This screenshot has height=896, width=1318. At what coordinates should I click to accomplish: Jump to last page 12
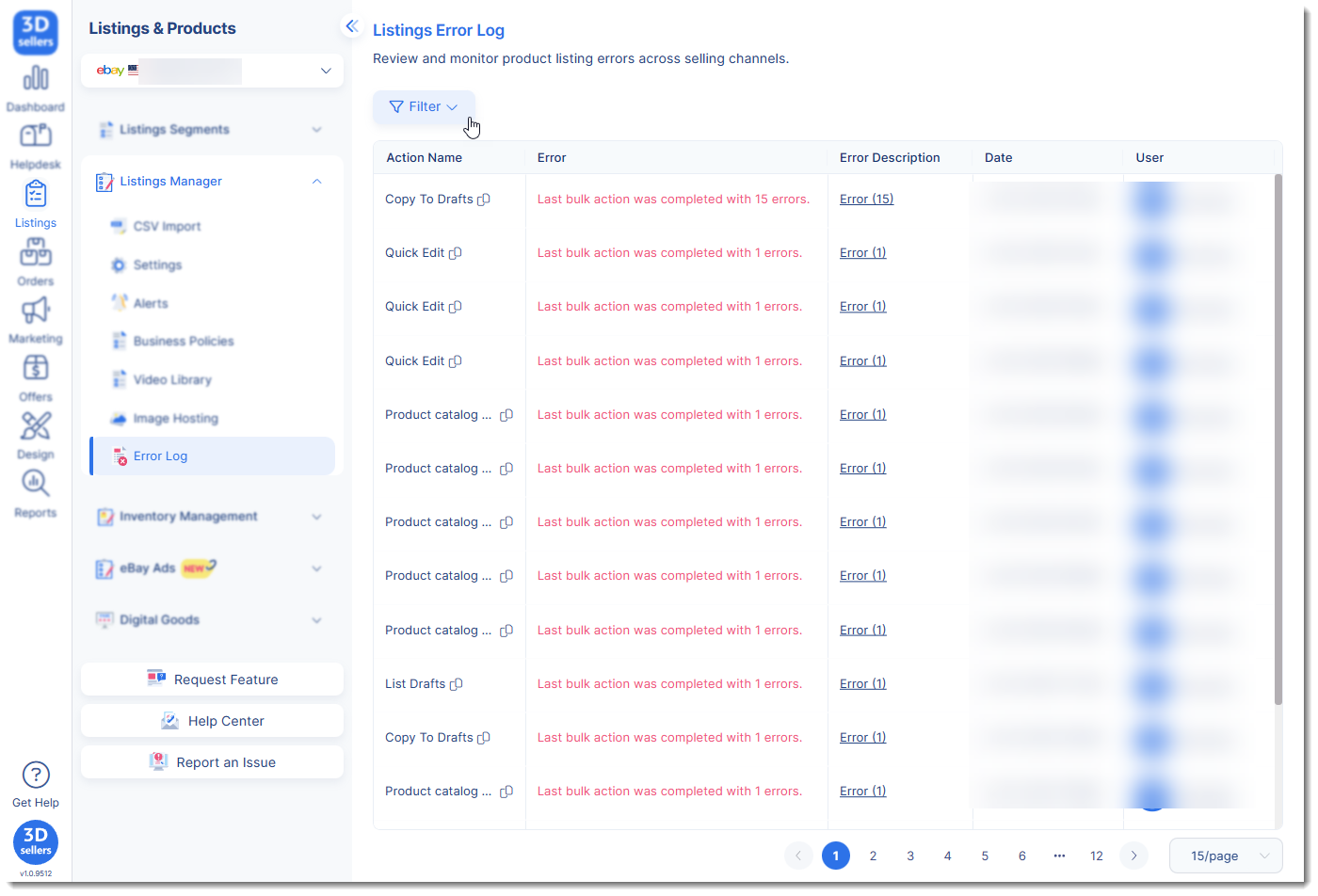click(x=1097, y=856)
